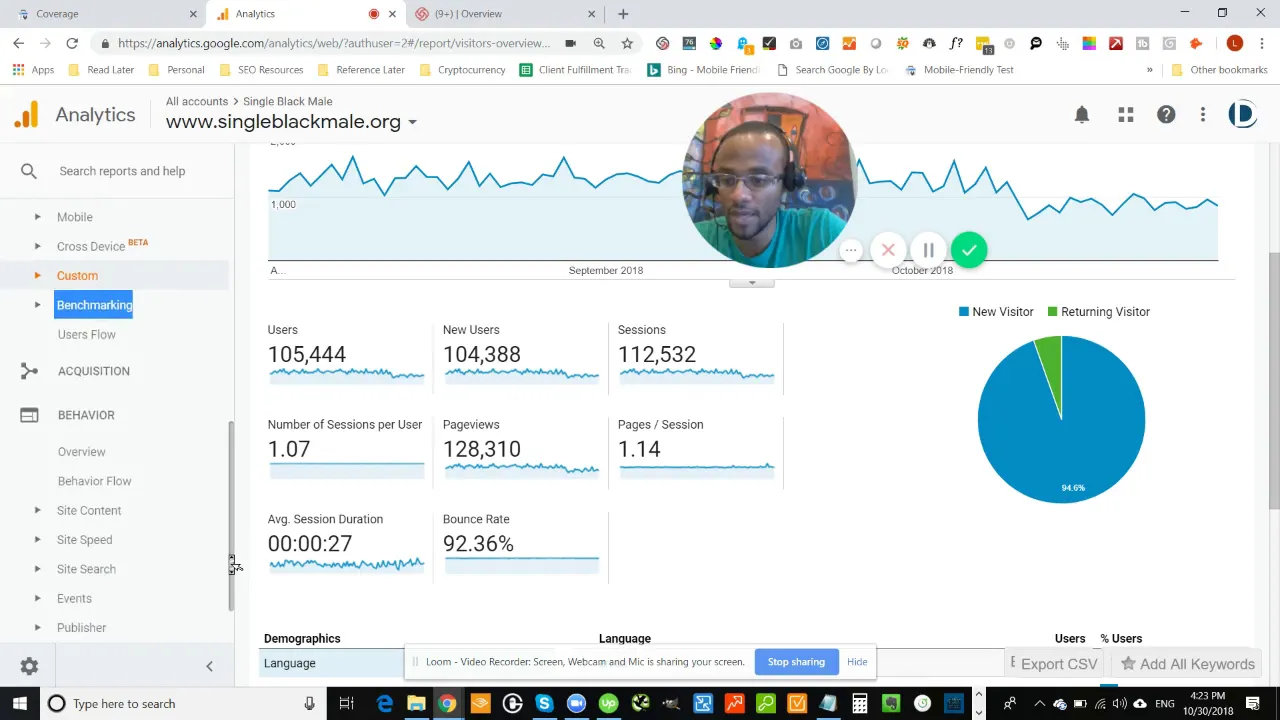
Task: Click the camera screenshot extension icon
Action: pos(795,43)
